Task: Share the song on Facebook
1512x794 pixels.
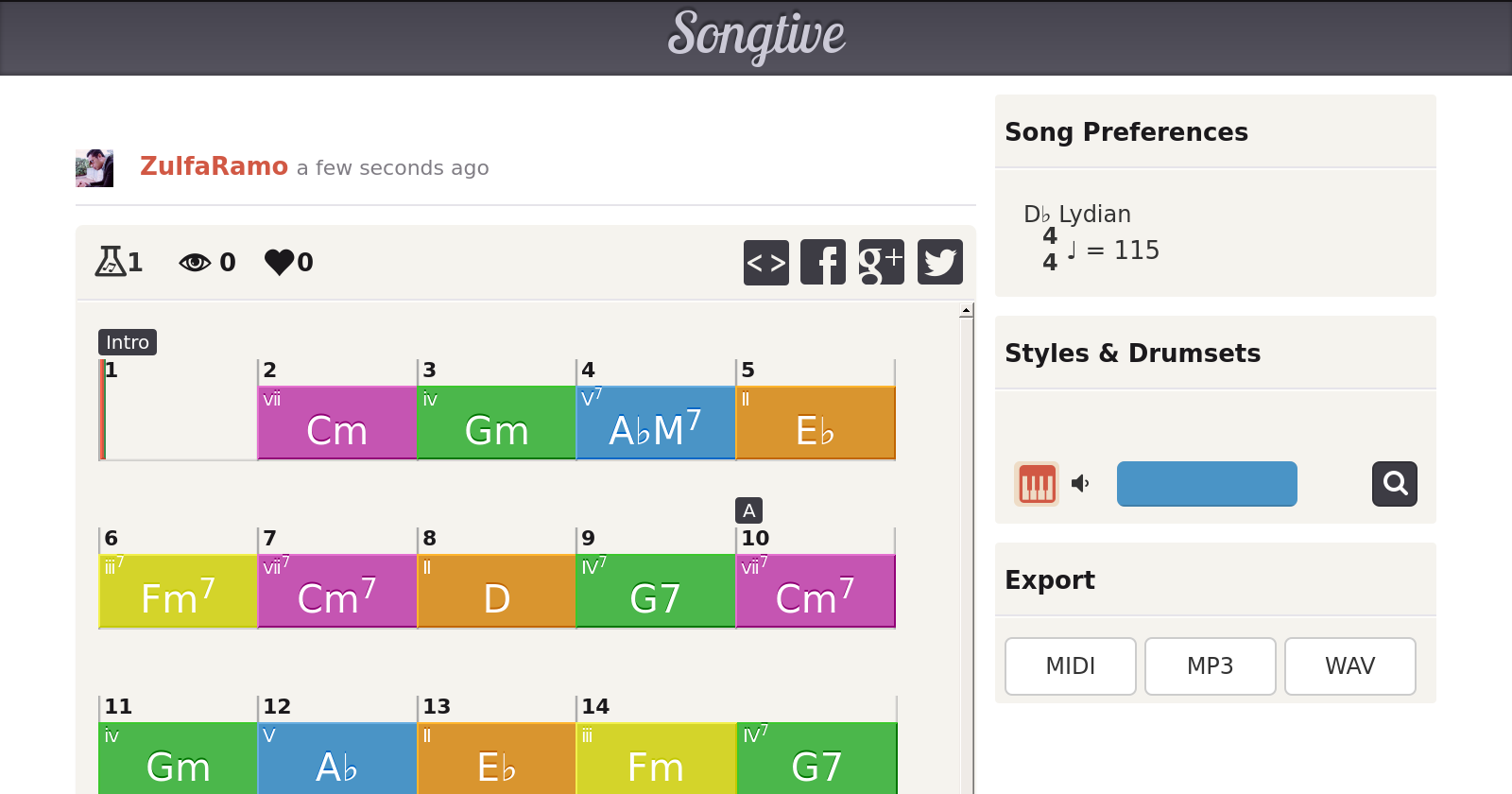Action: click(823, 262)
